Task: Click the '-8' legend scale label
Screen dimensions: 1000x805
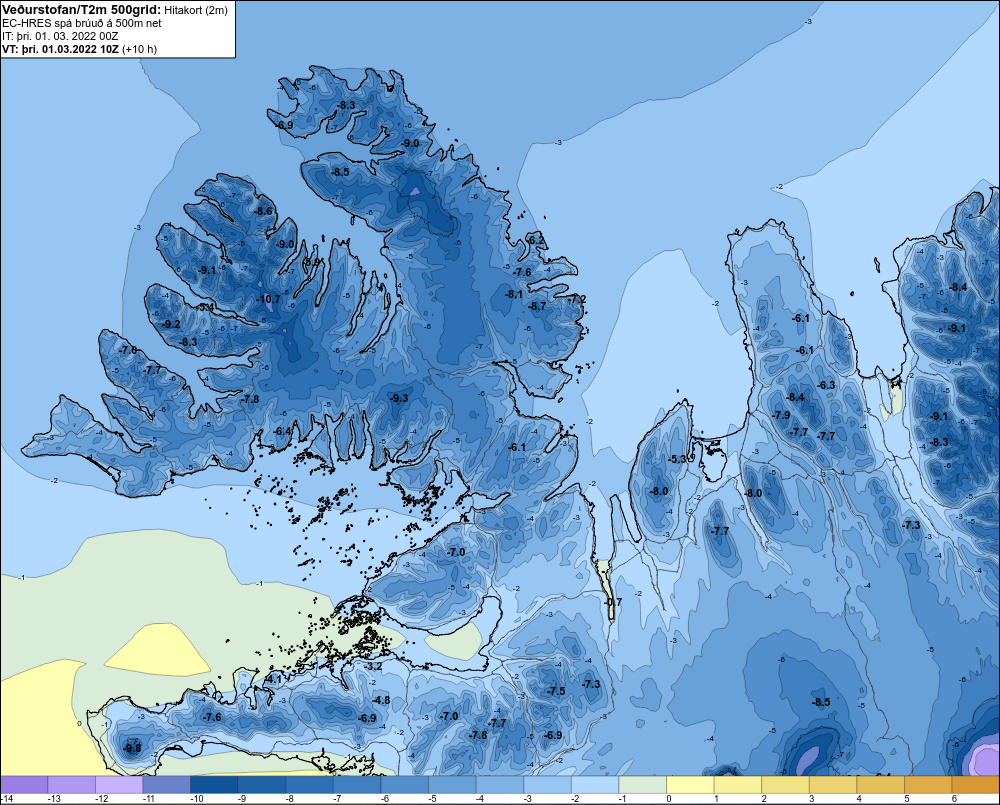Action: [290, 799]
